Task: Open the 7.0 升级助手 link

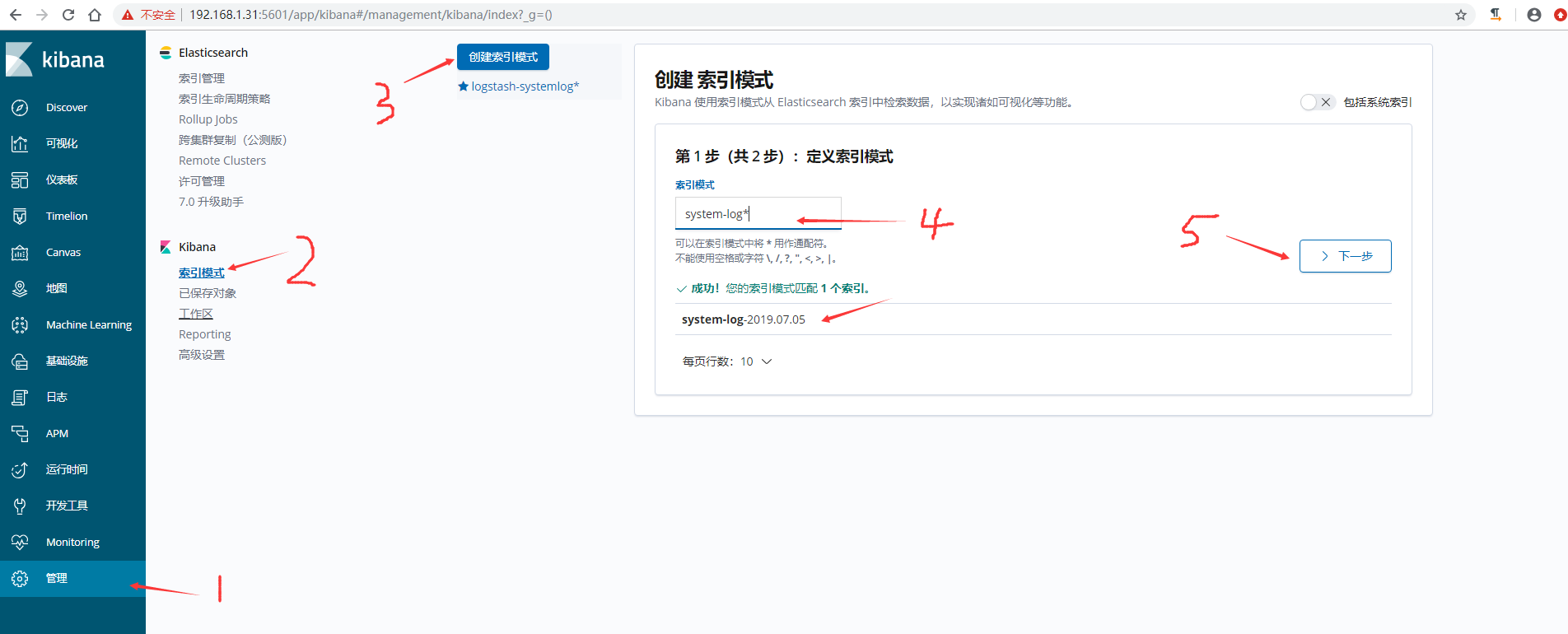Action: click(212, 202)
